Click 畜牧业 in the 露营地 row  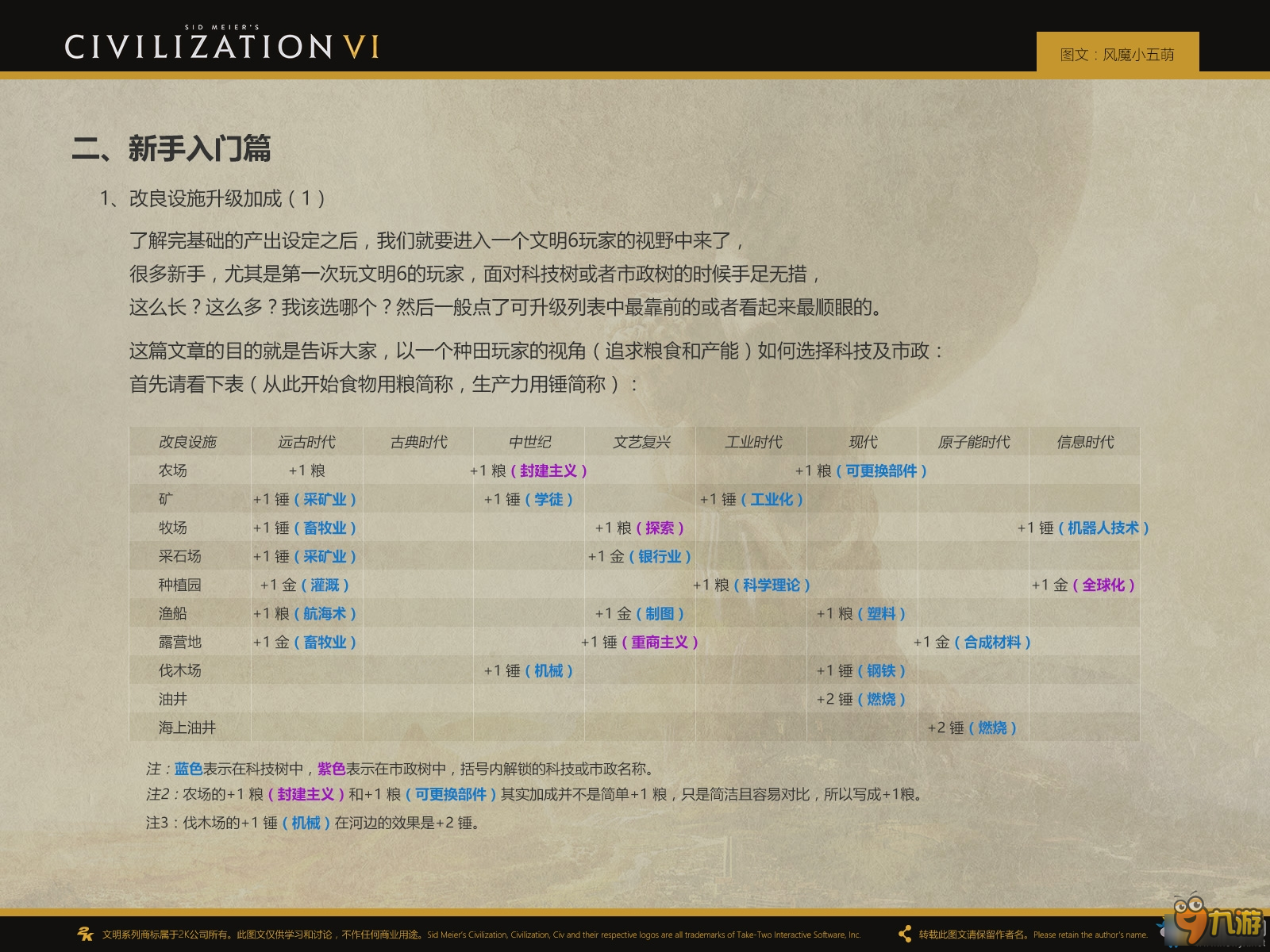point(325,642)
